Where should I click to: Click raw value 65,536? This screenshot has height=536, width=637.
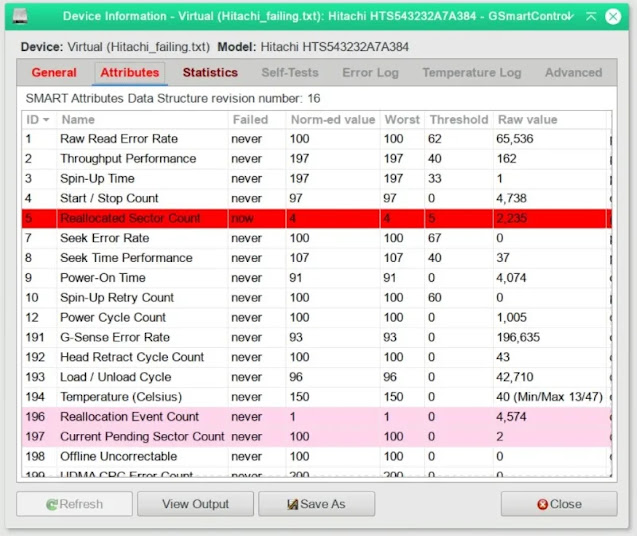coord(514,139)
